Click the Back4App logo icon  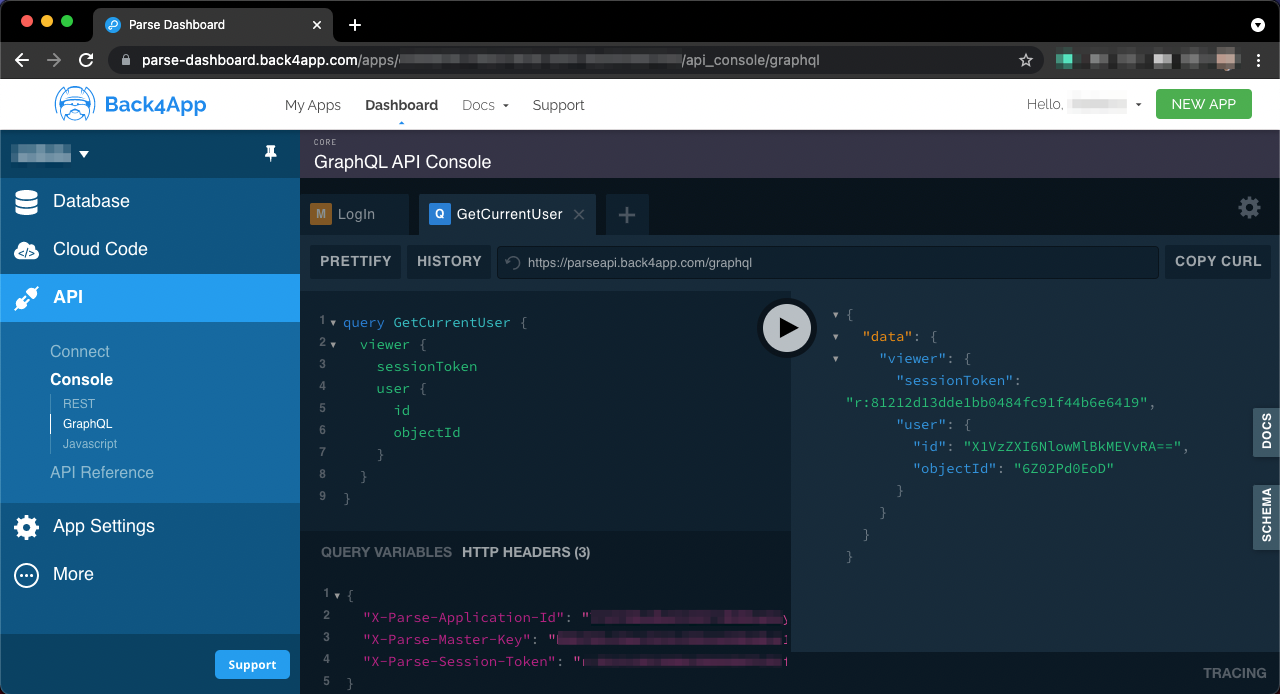75,104
